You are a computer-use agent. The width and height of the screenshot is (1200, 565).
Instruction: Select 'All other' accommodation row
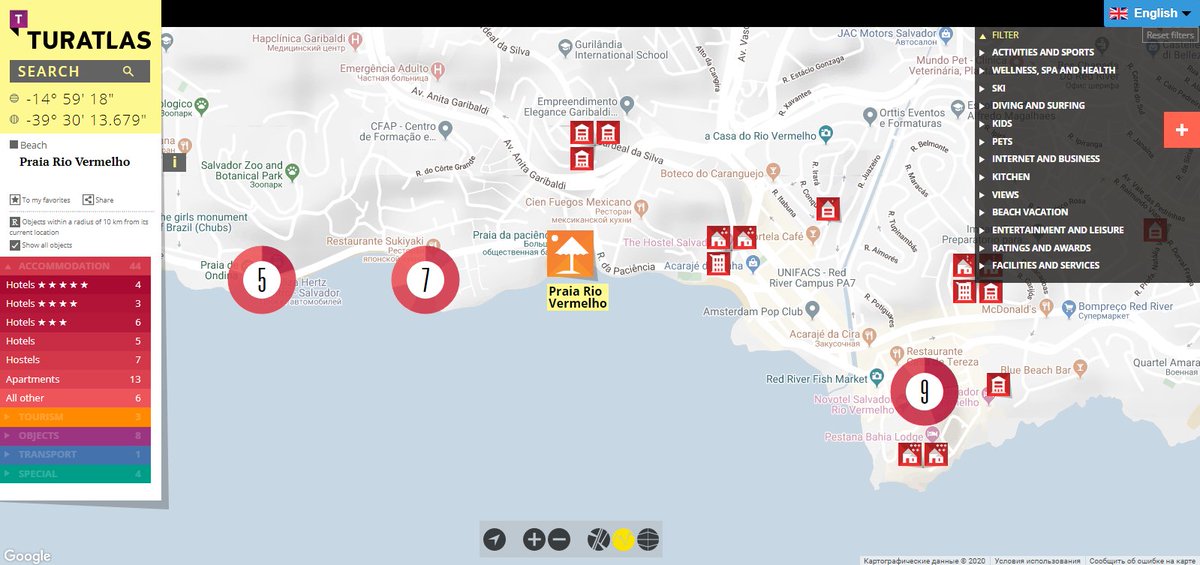coord(75,398)
